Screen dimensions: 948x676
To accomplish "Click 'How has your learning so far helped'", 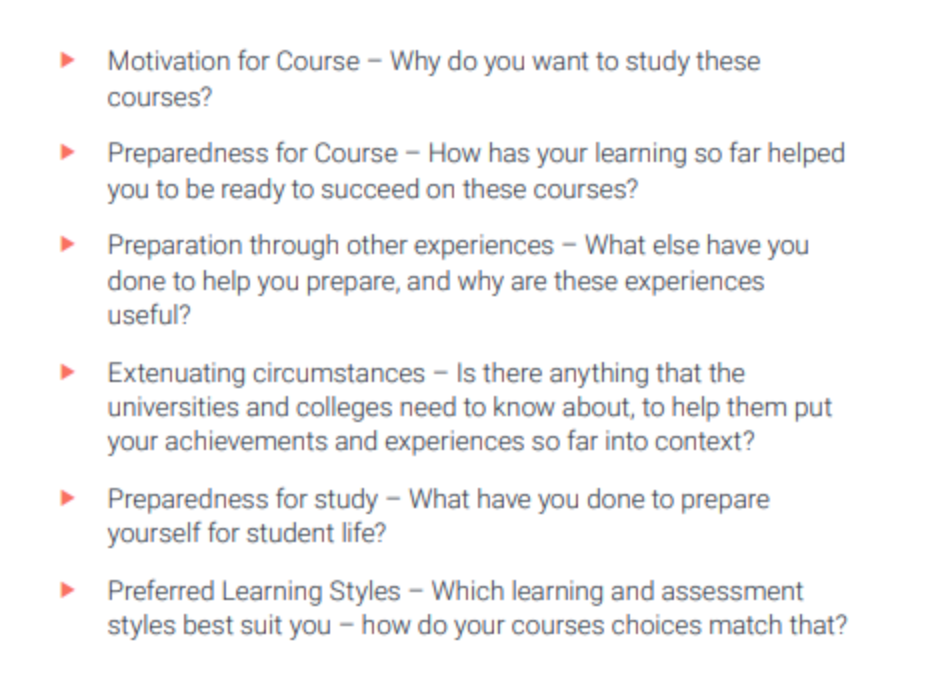I will click(637, 154).
